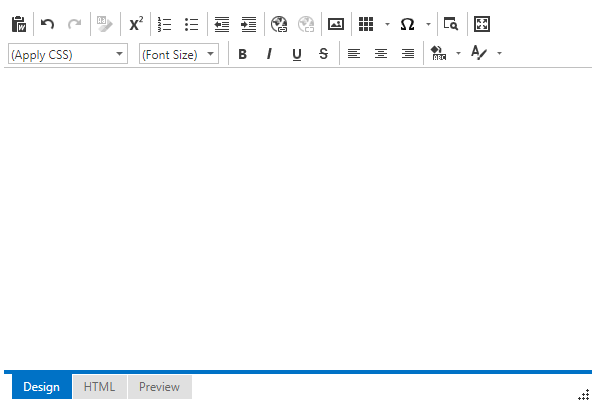Toggle underline formatting

coord(297,54)
